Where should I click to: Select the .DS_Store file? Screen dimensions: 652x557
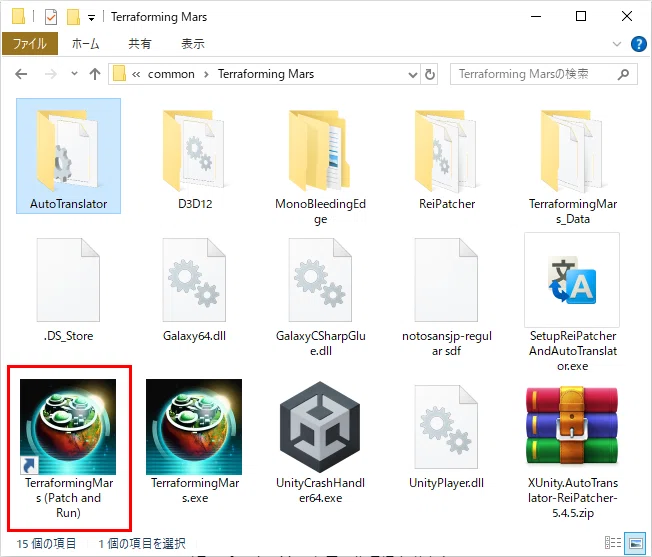click(68, 290)
